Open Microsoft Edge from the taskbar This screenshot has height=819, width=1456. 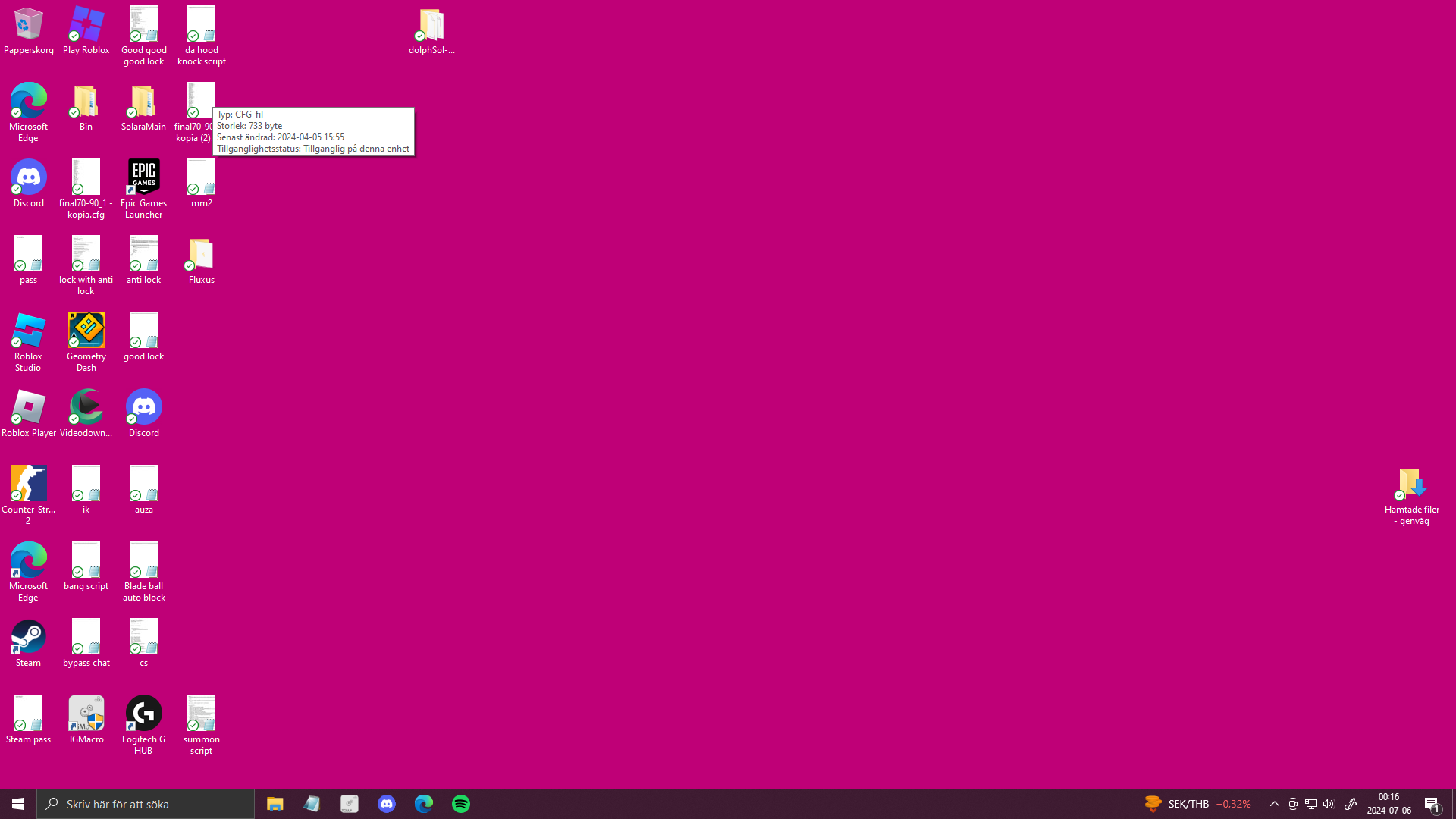[x=424, y=804]
